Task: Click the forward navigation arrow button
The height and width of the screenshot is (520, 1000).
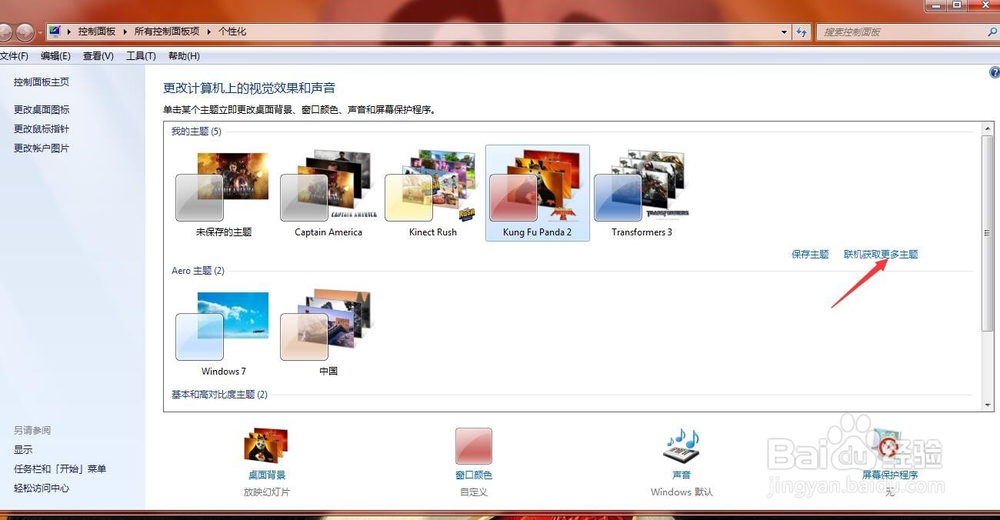Action: (x=25, y=31)
